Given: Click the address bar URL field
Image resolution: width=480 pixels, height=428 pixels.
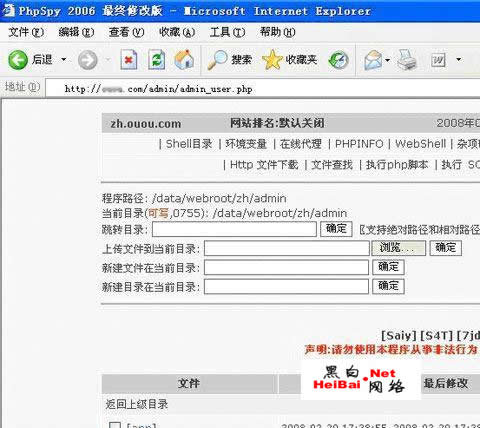Looking at the screenshot, I should (263, 89).
